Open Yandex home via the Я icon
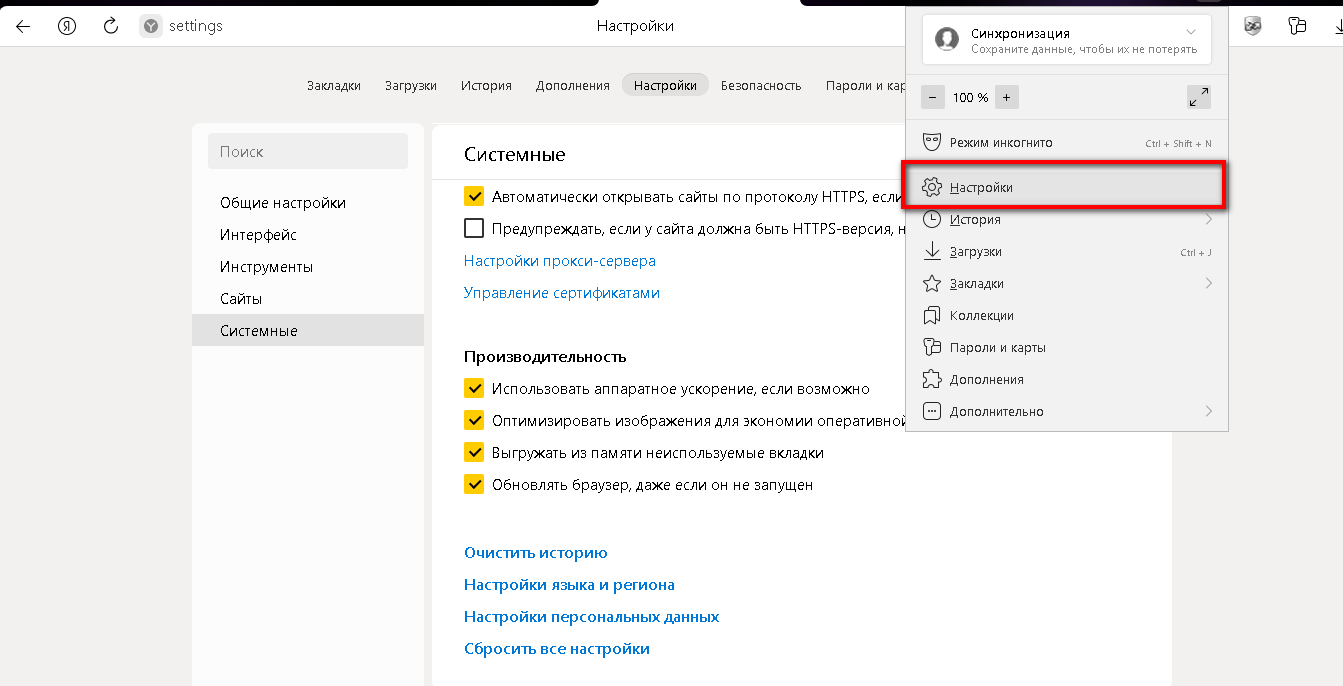Image resolution: width=1343 pixels, height=686 pixels. pyautogui.click(x=67, y=26)
